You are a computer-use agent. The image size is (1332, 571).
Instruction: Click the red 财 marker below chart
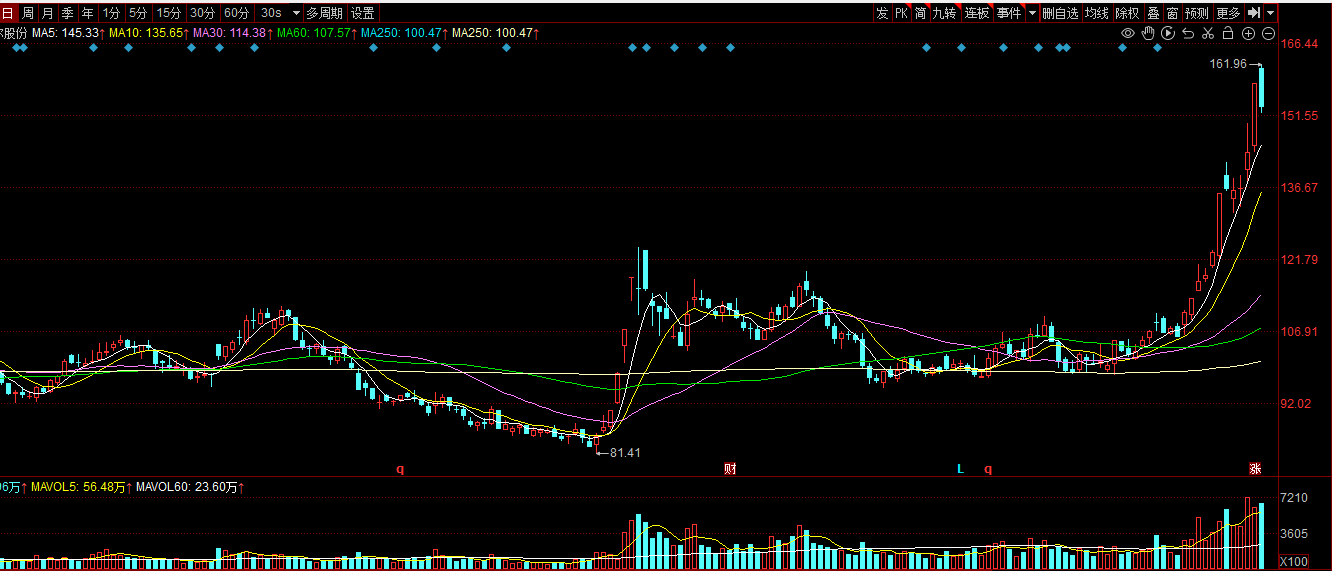(x=730, y=469)
